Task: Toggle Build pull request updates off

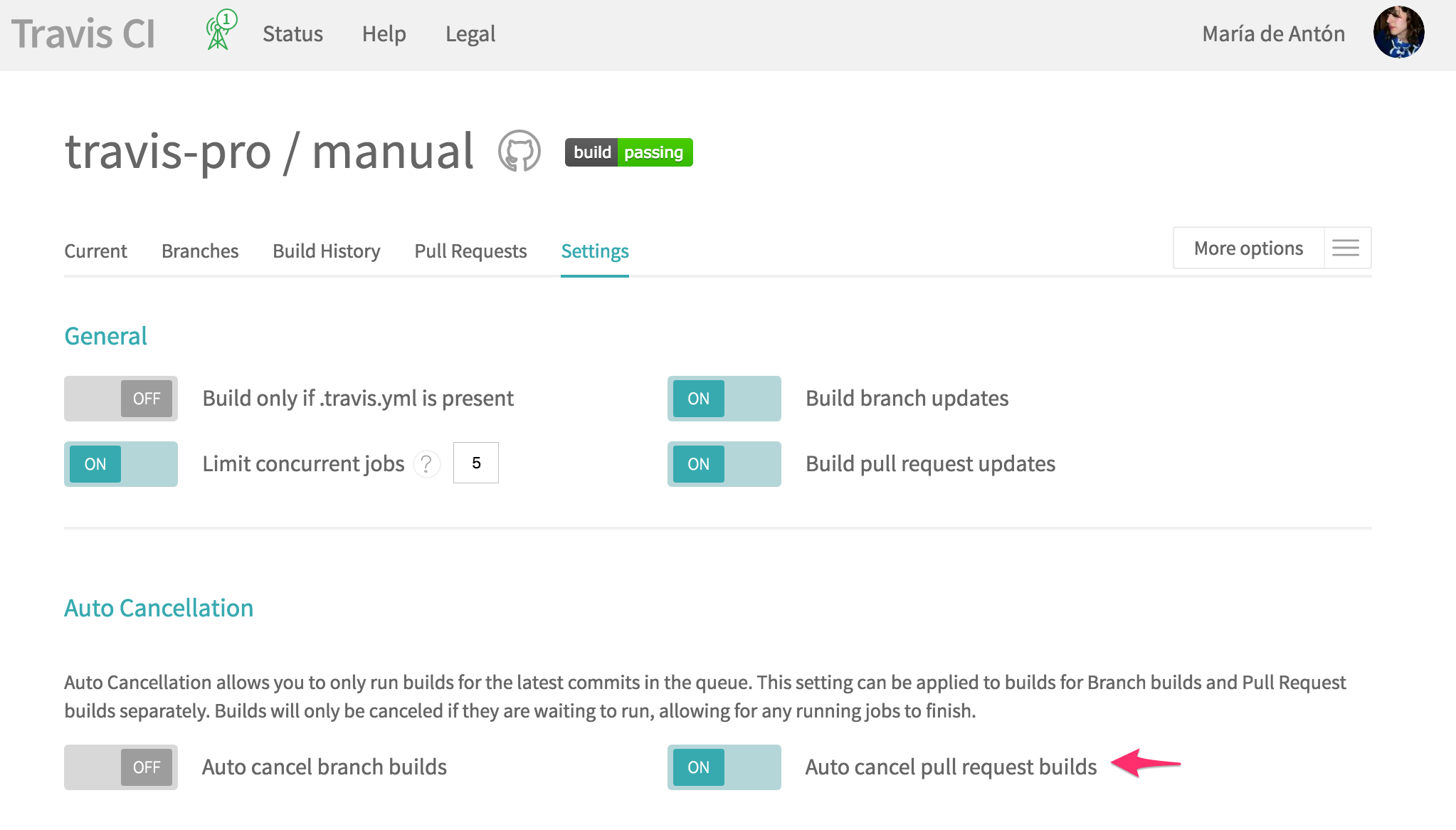Action: [x=724, y=464]
